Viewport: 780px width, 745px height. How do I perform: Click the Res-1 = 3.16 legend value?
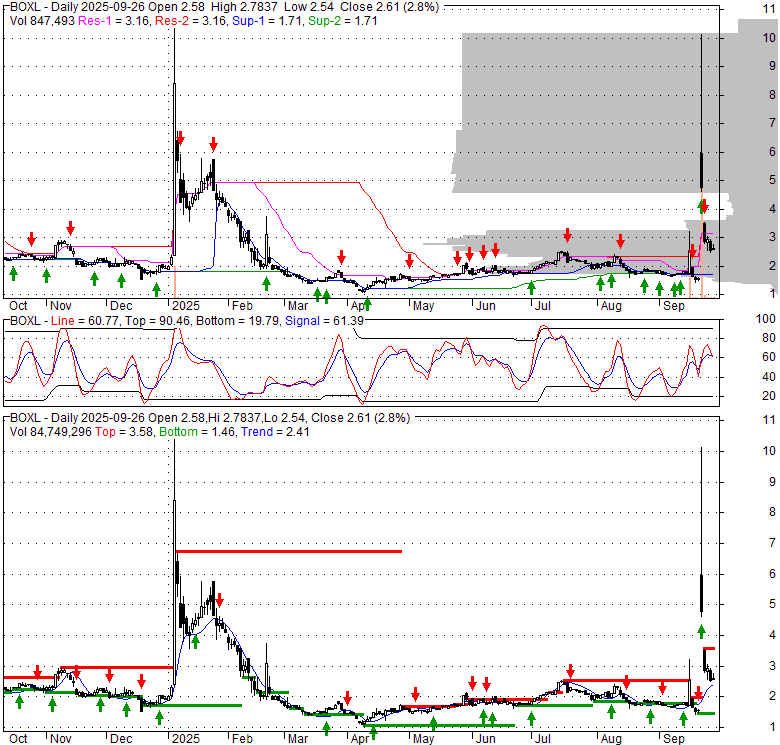pos(114,21)
